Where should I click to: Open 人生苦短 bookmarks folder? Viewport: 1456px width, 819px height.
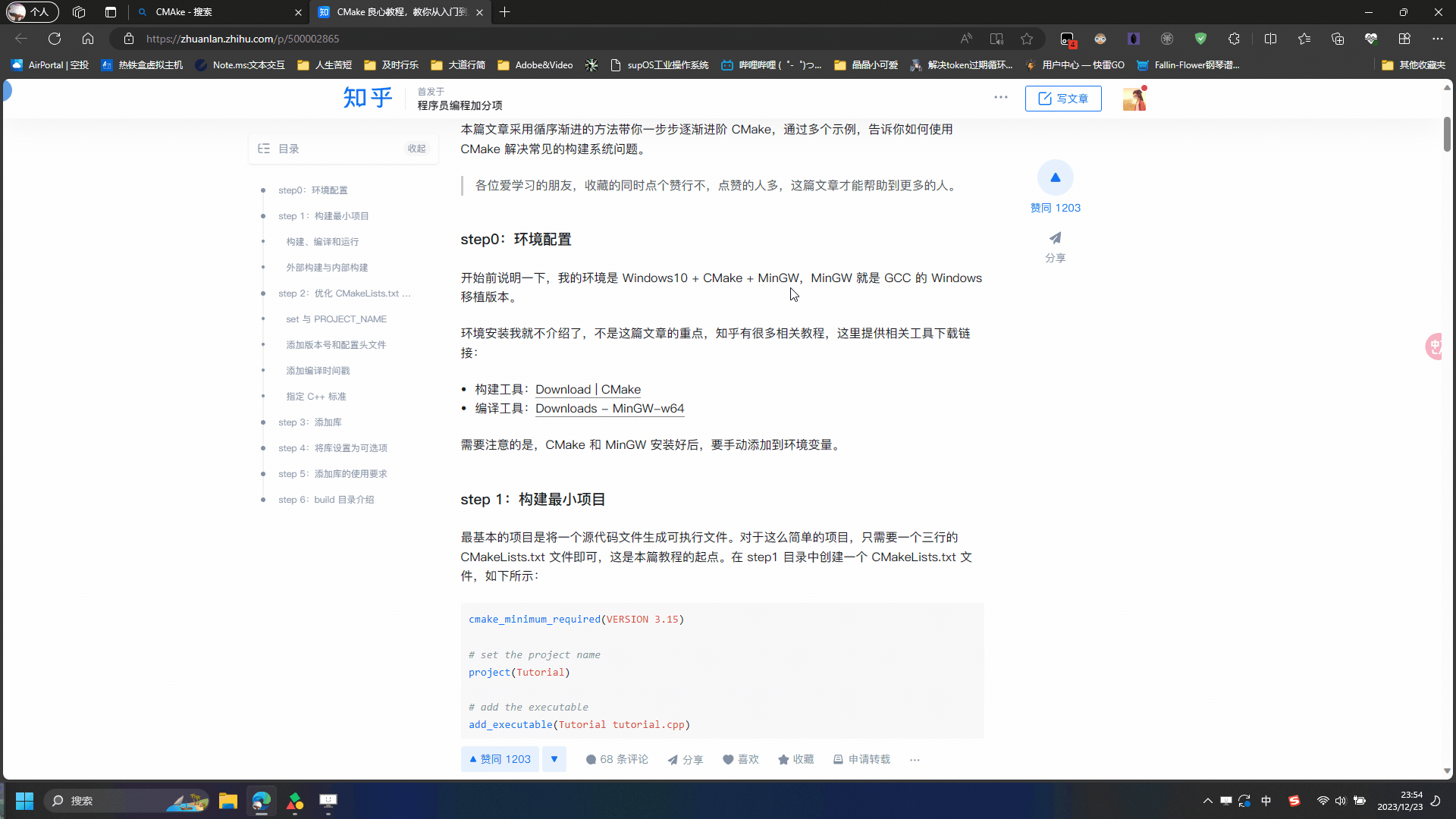[x=325, y=65]
